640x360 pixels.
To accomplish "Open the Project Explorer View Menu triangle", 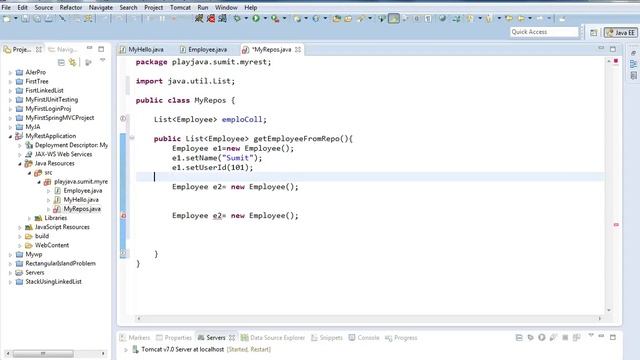I will 102,60.
